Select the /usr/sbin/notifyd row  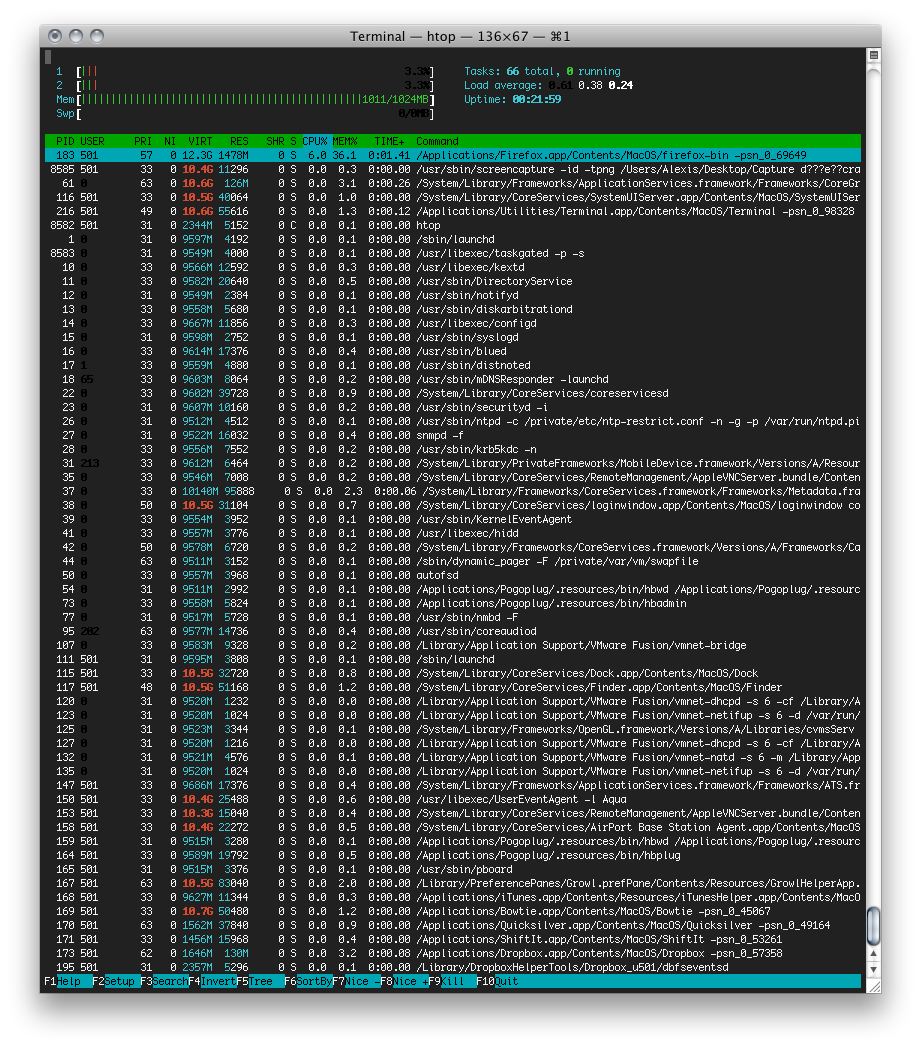(x=452, y=295)
